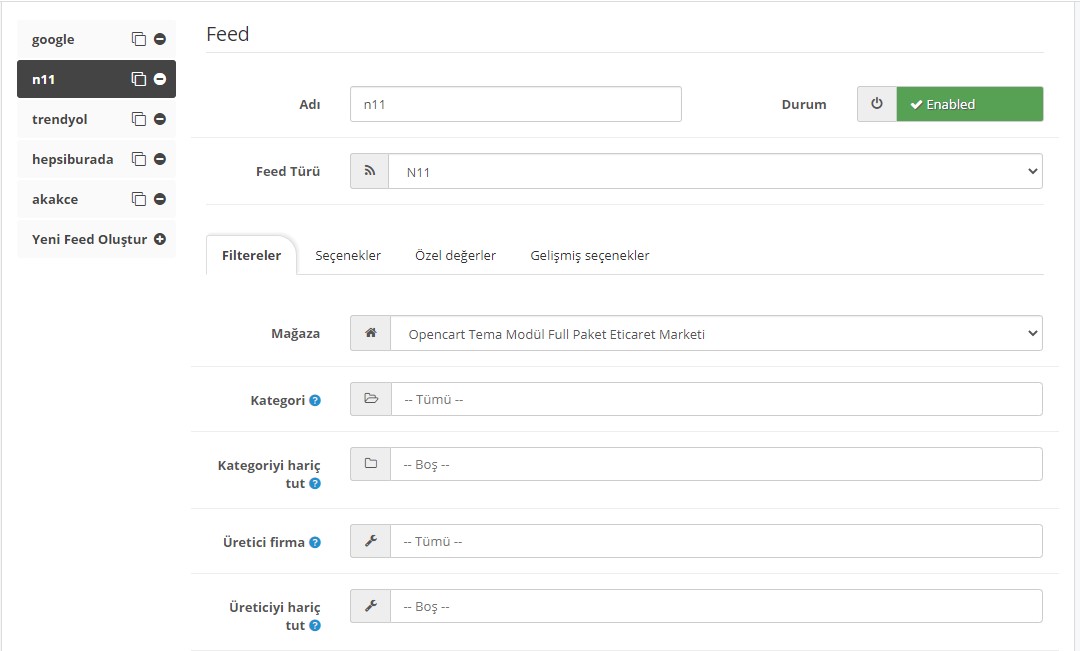Viewport: 1080px width, 651px height.
Task: Toggle the green Enabled status button
Action: click(969, 104)
